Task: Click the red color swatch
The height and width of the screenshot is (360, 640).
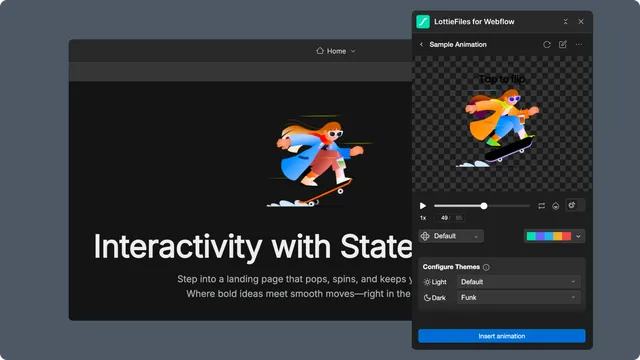Action: (567, 236)
